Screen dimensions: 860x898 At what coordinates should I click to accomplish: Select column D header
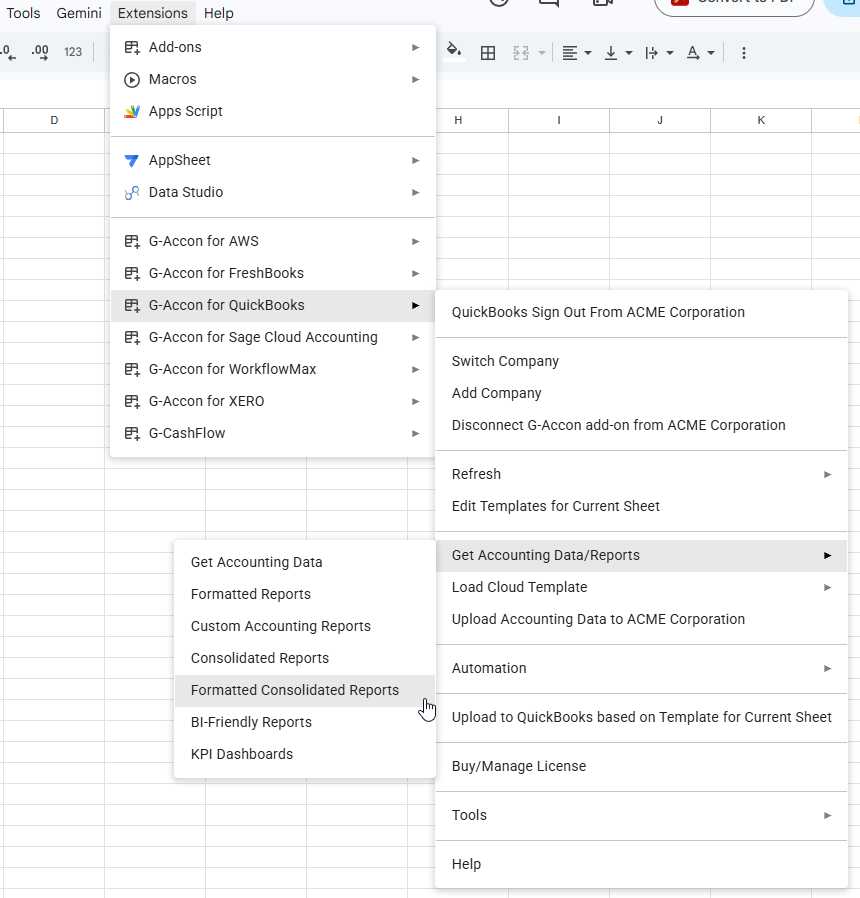pyautogui.click(x=54, y=120)
